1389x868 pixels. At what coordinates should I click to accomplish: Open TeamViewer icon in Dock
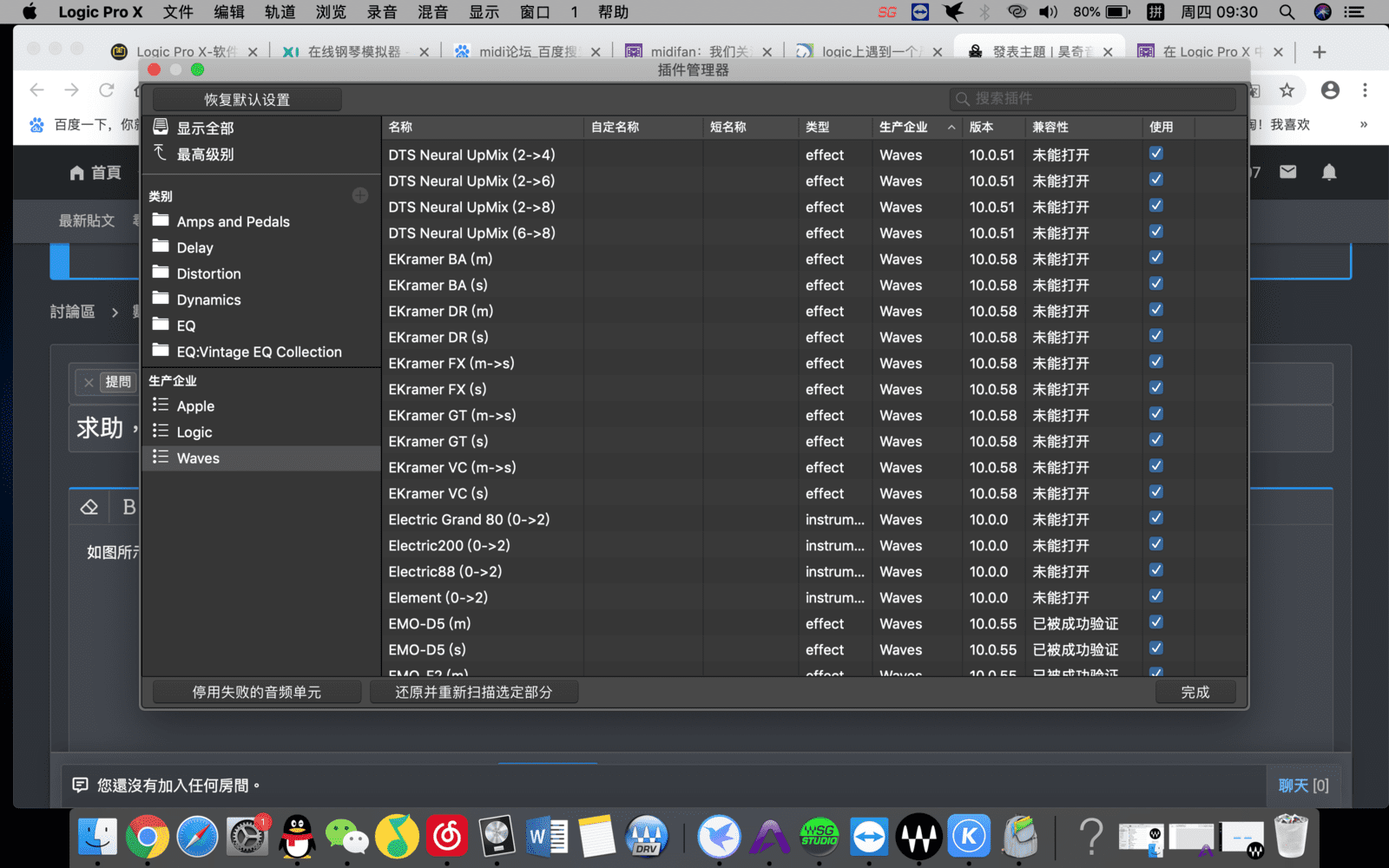tap(869, 837)
